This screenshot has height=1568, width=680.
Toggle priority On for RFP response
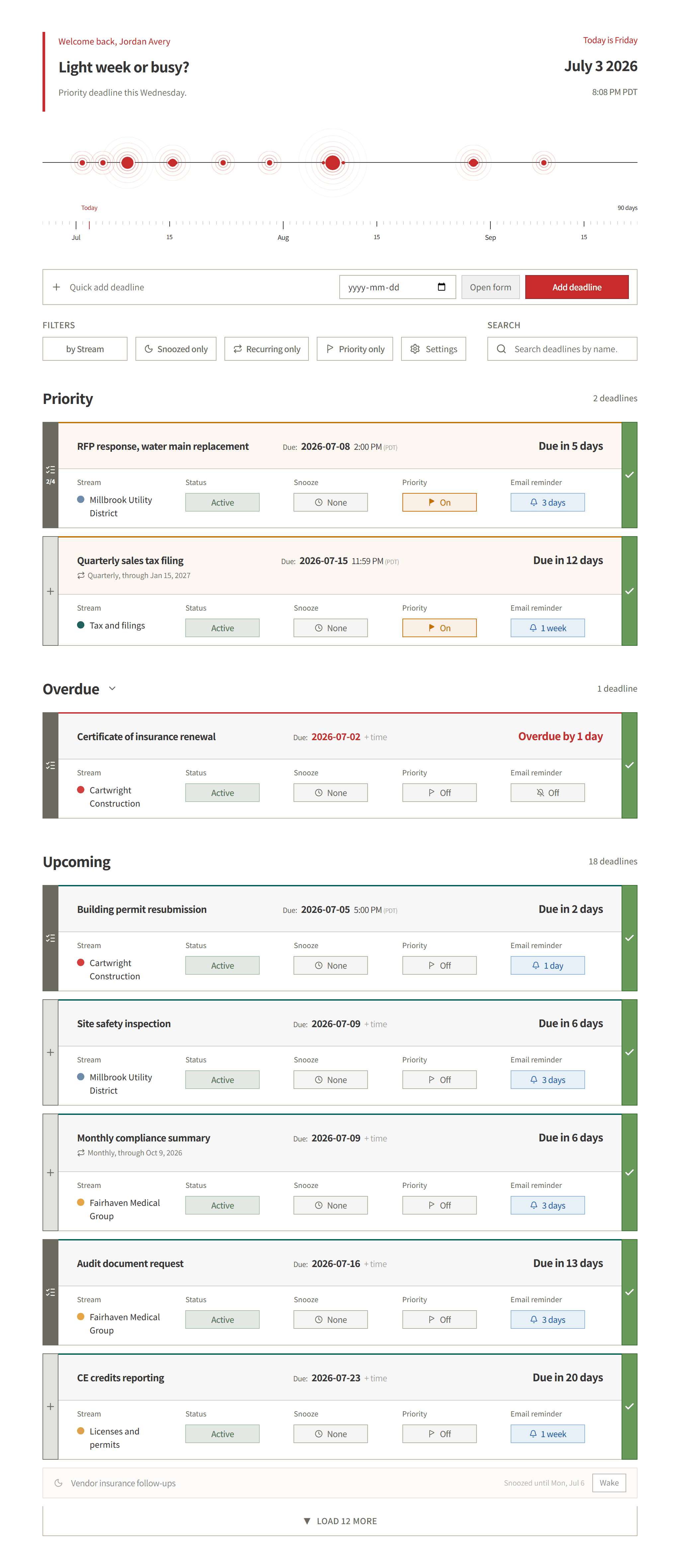tap(439, 502)
